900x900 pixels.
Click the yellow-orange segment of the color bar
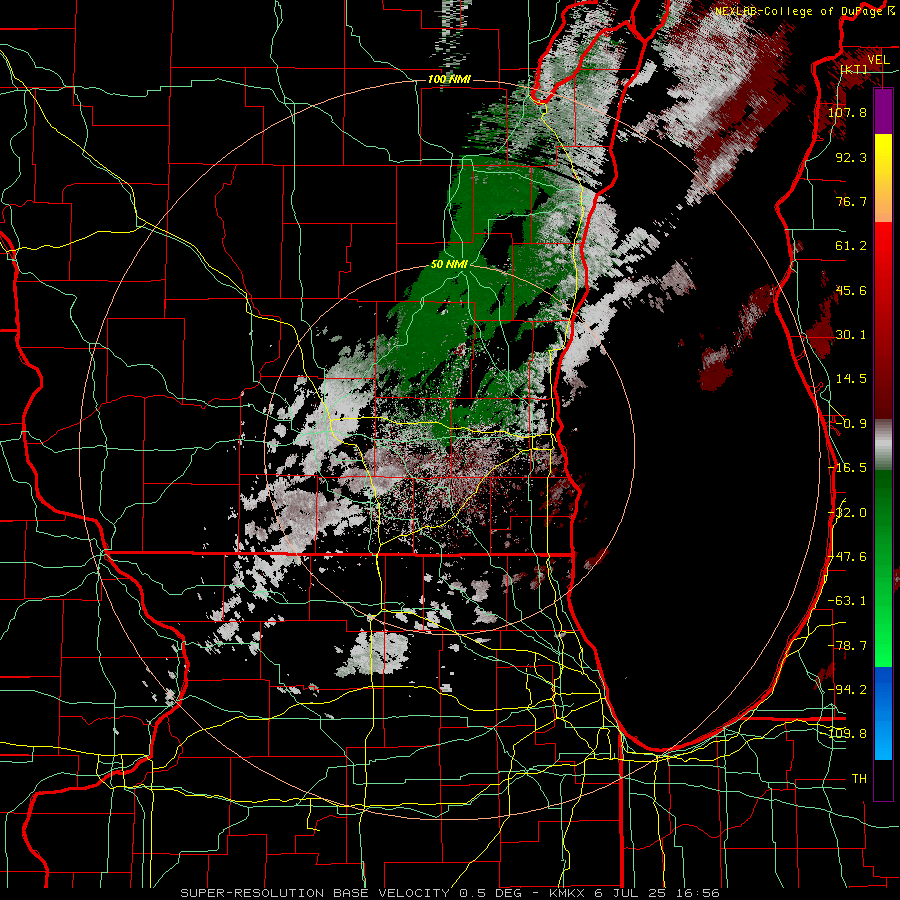[883, 178]
